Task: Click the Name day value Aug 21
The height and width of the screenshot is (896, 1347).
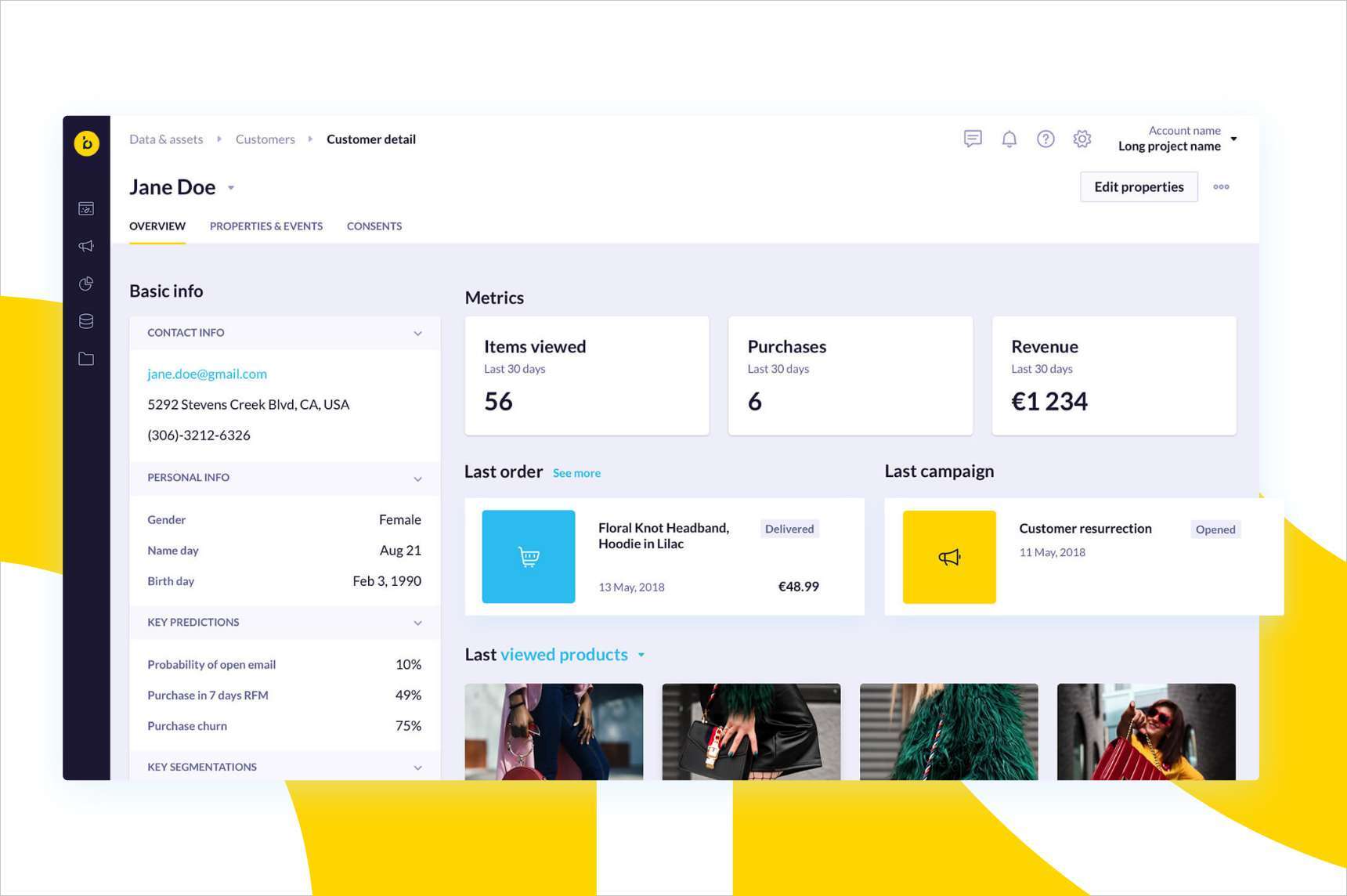Action: click(400, 551)
